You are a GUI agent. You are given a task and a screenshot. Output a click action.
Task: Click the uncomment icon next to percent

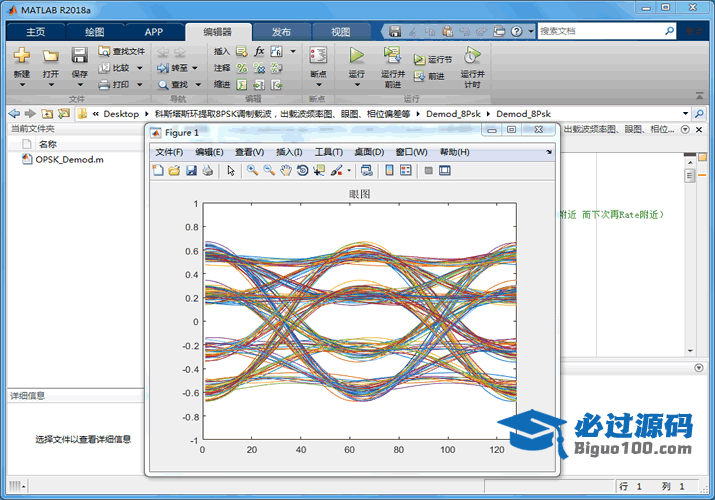[x=259, y=68]
